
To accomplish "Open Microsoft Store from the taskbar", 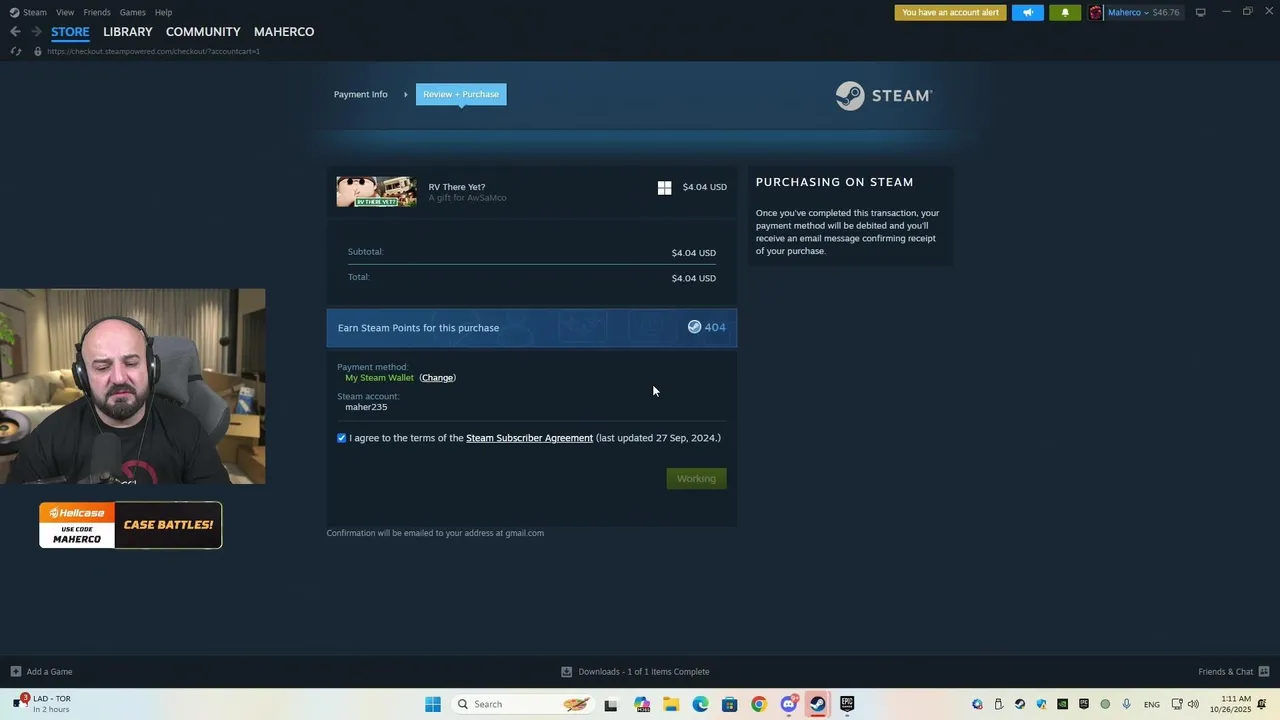I will 730,704.
